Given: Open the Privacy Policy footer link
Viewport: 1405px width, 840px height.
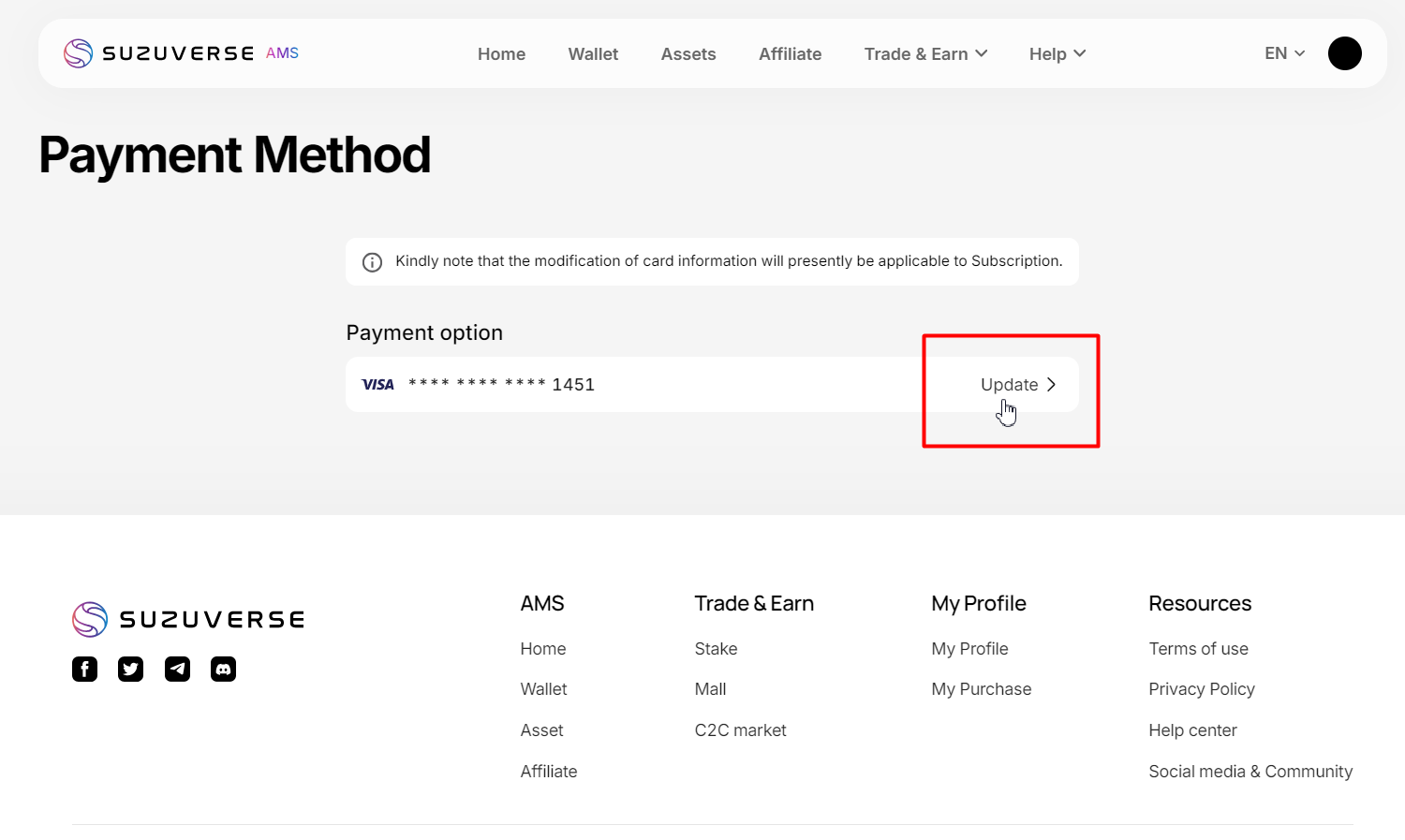Looking at the screenshot, I should [1201, 689].
